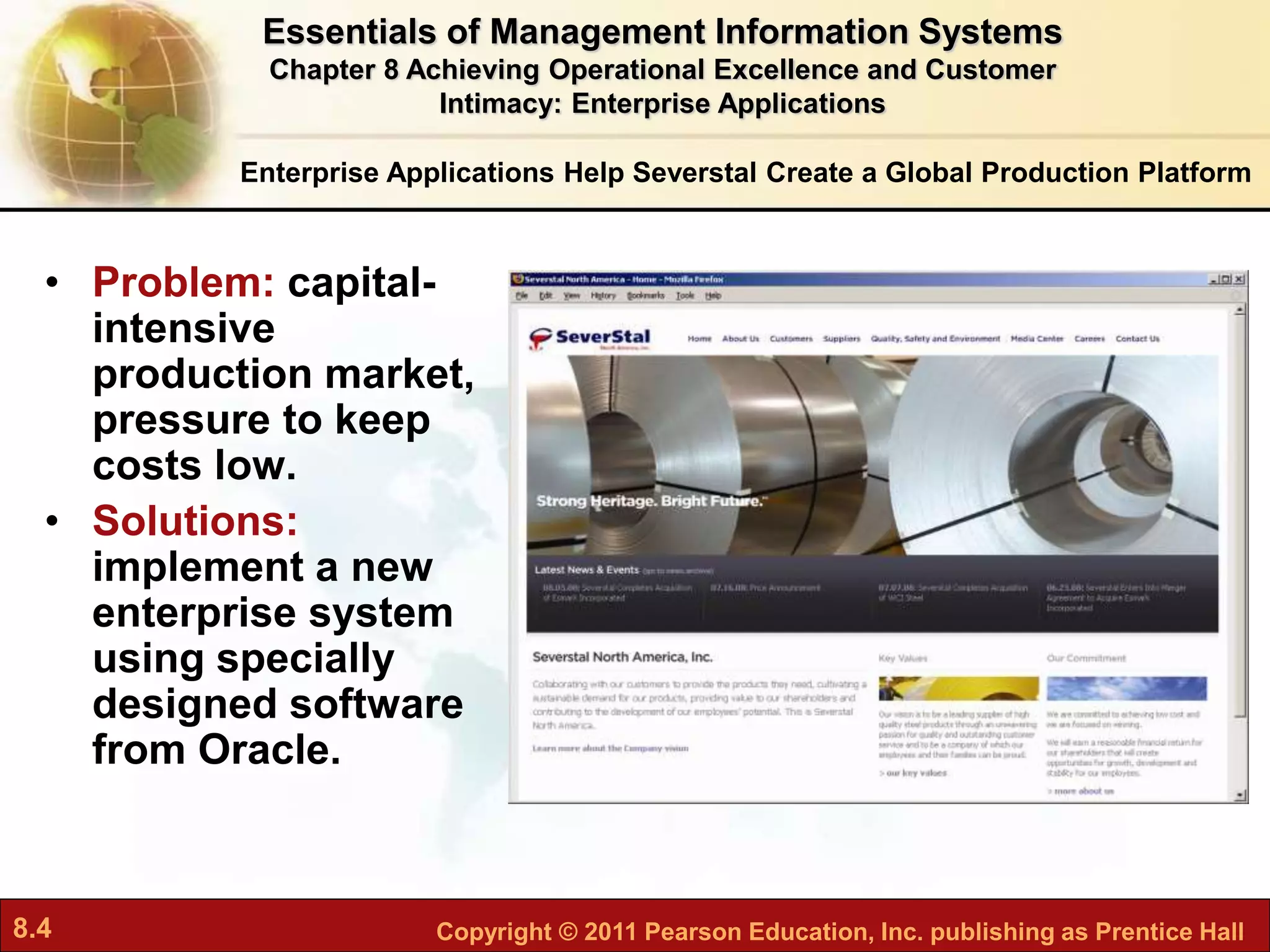Click the Firefox window title text
The width and height of the screenshot is (1270, 952).
click(x=624, y=279)
